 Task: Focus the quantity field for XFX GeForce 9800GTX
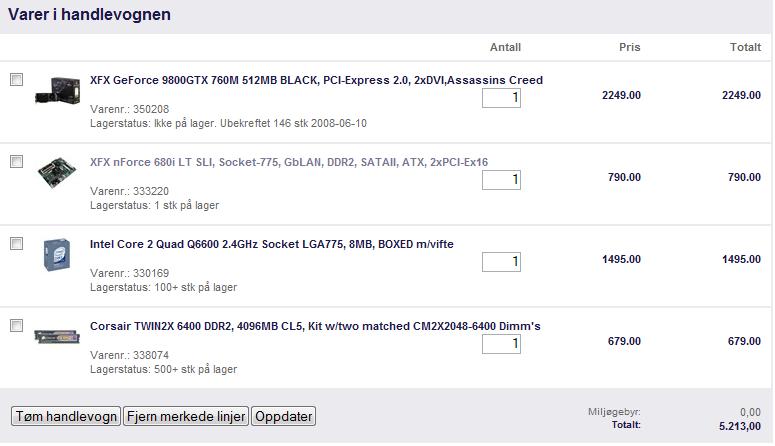point(501,98)
